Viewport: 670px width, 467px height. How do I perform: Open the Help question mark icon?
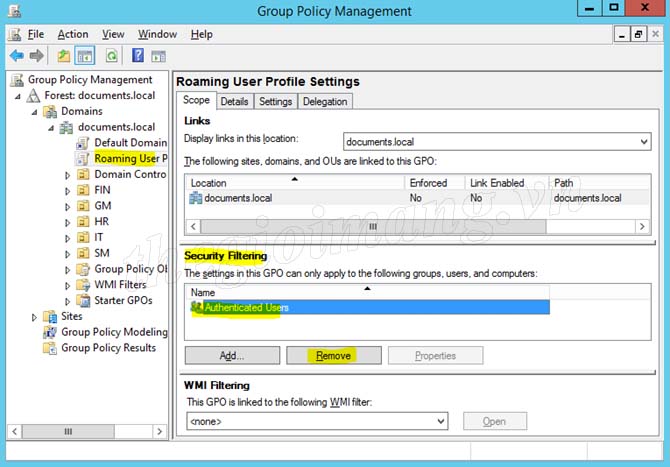click(138, 56)
